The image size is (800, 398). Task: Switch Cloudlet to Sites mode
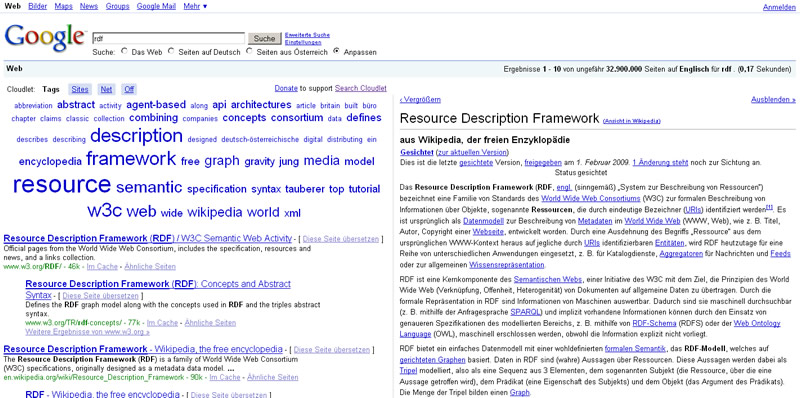(x=80, y=89)
